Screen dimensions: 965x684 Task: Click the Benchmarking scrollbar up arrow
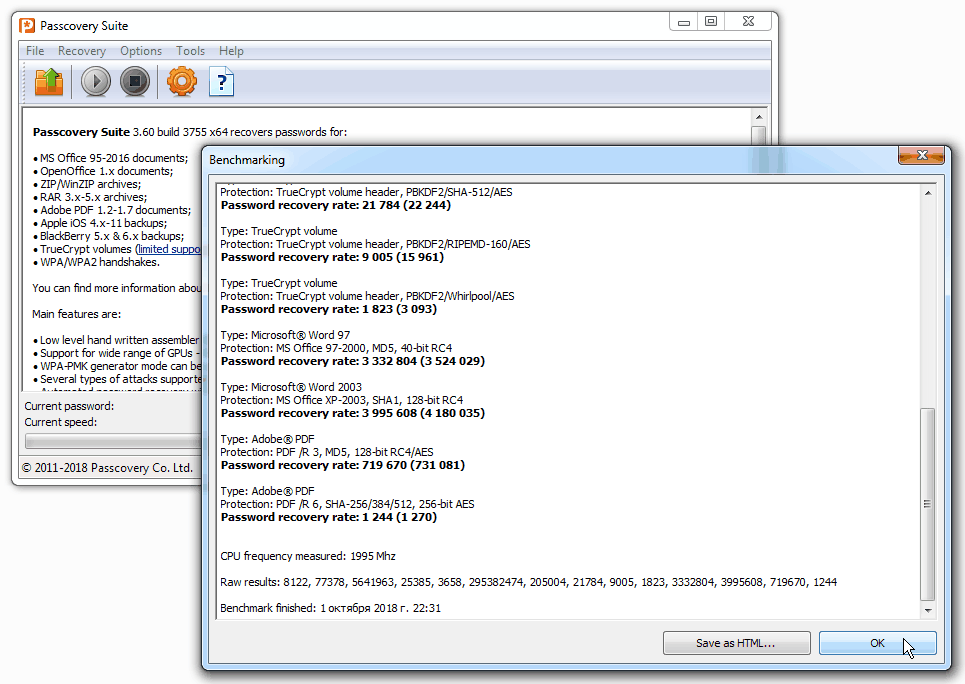click(x=928, y=193)
